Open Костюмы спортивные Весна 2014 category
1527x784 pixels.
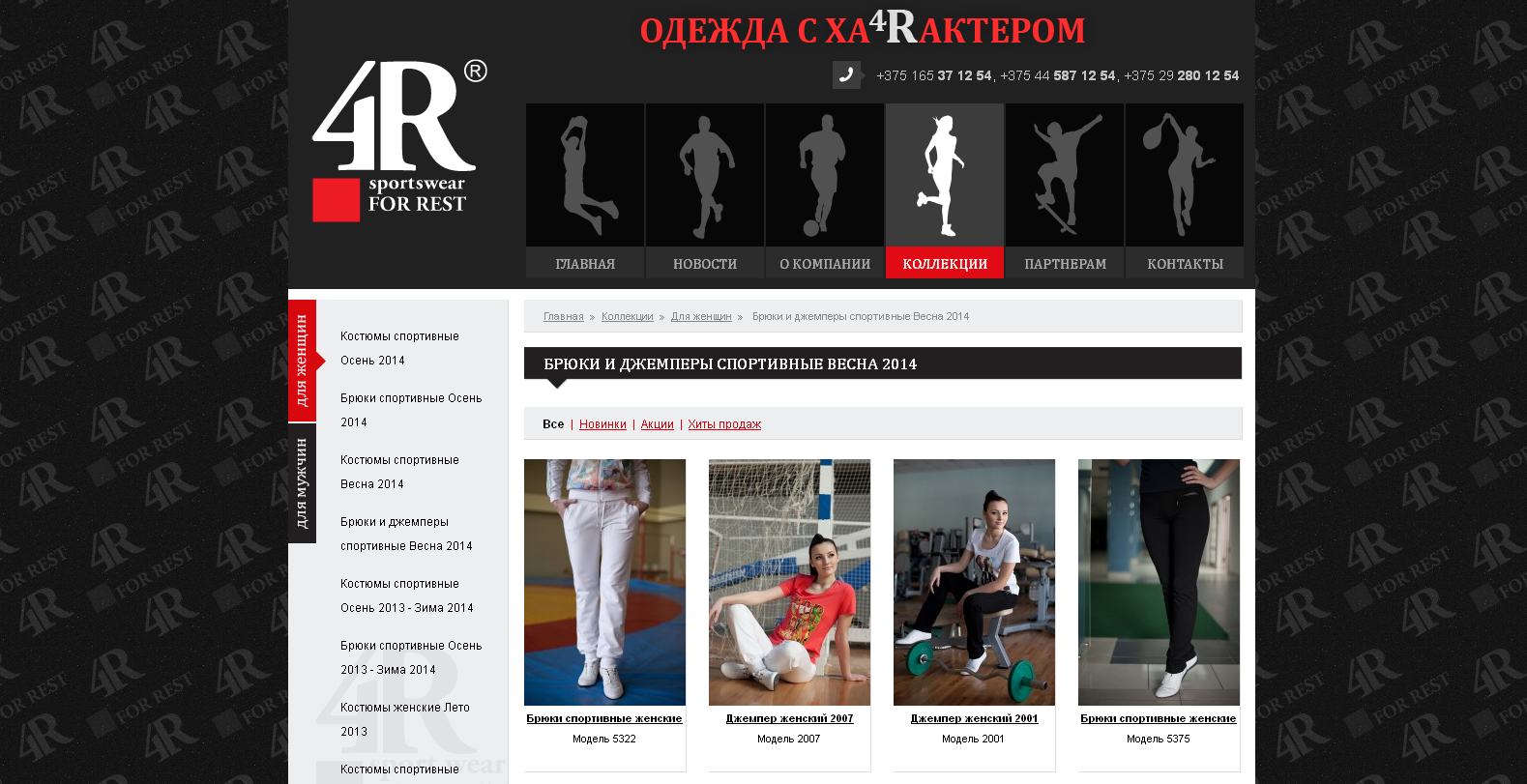399,472
